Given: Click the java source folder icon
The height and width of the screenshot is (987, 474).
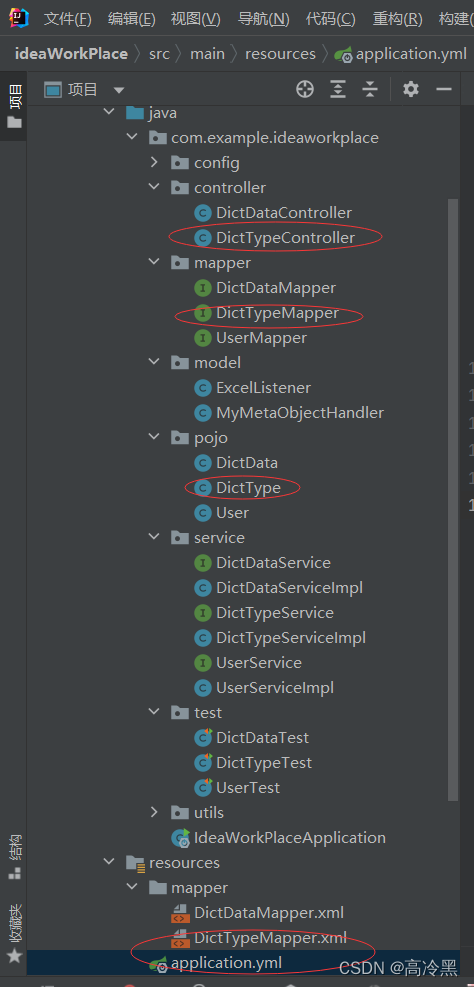Looking at the screenshot, I should point(135,113).
